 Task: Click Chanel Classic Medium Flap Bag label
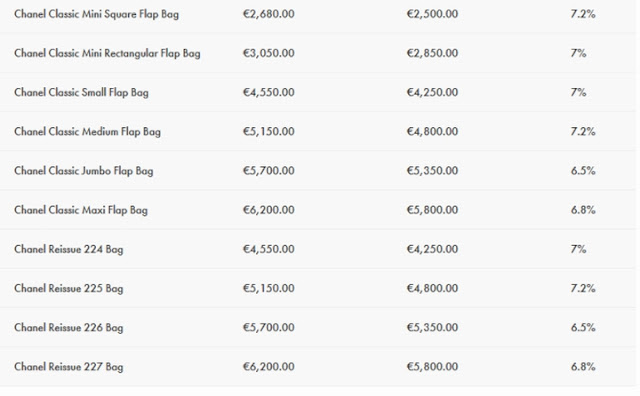point(87,132)
